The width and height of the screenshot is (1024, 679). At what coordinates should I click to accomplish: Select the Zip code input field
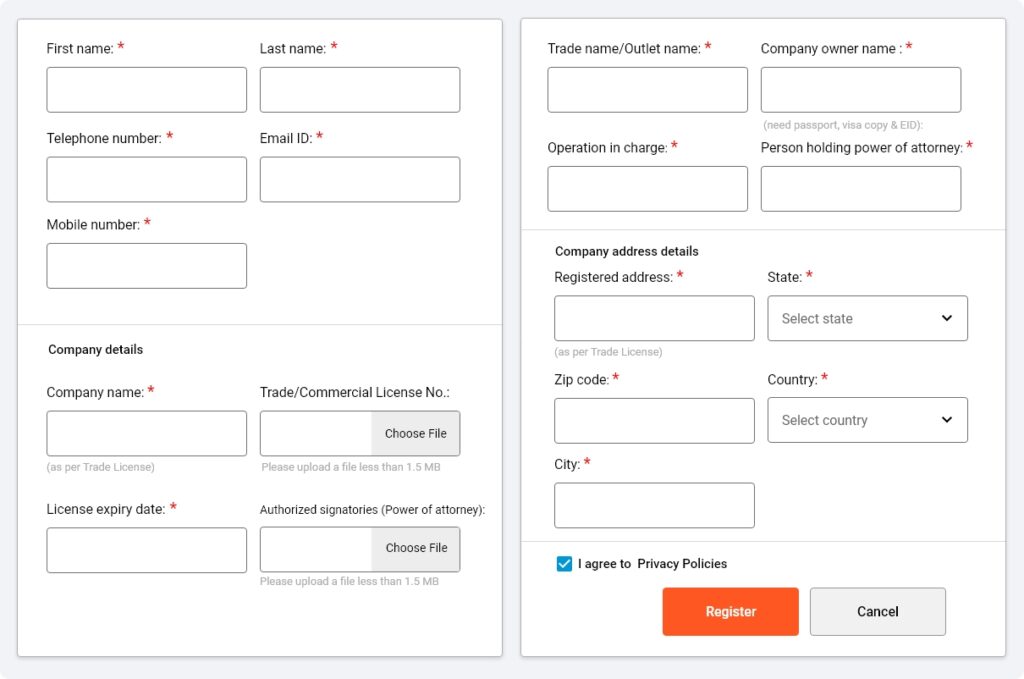(654, 420)
